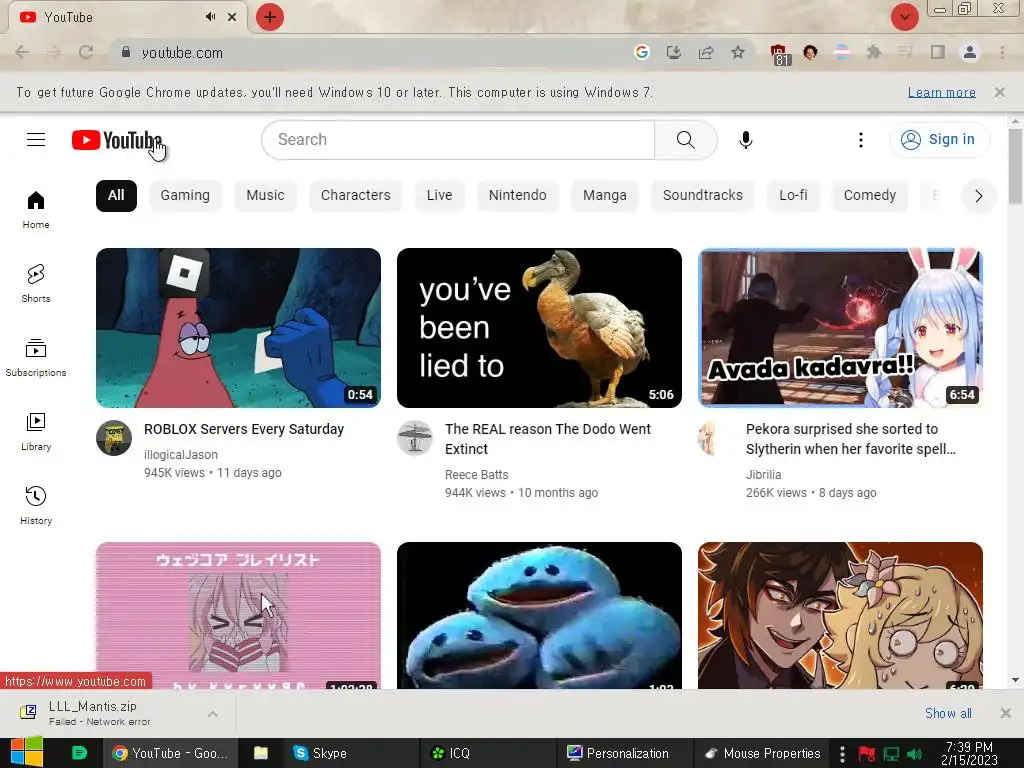Select the Nintendo filter chip
Viewport: 1024px width, 768px height.
[517, 195]
